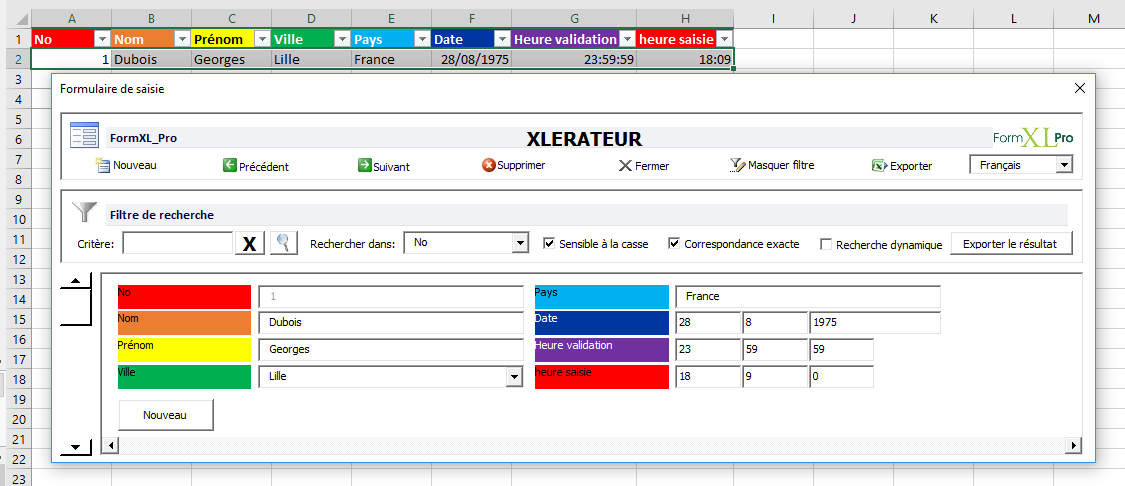Select column I header
1125x486 pixels.
(x=773, y=19)
